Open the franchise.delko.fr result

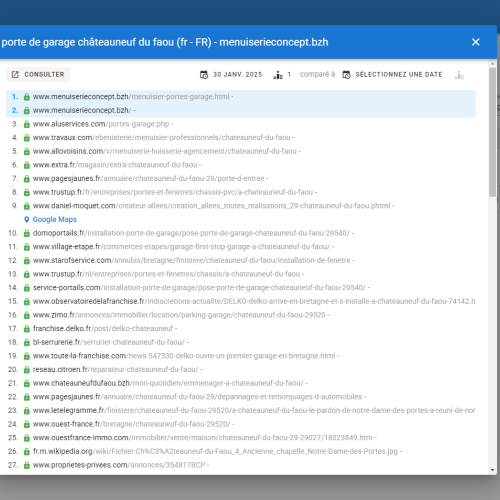click(x=103, y=329)
